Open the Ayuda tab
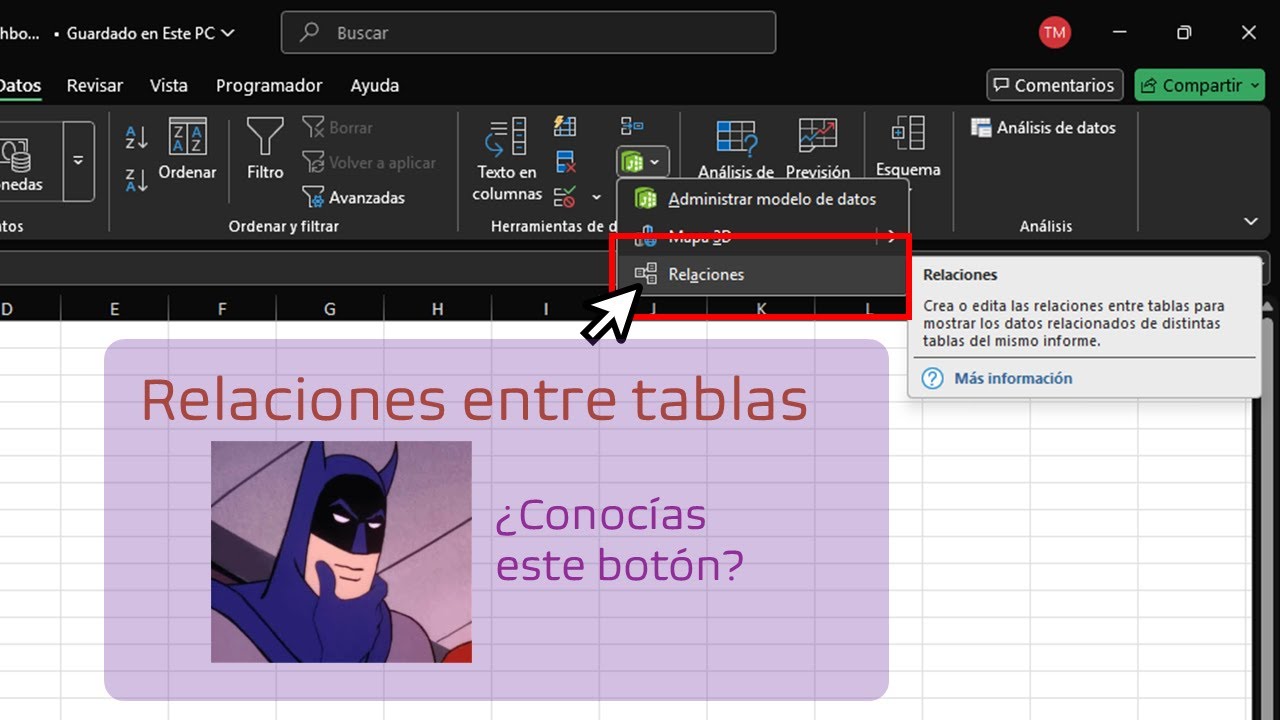1280x720 pixels. pyautogui.click(x=375, y=86)
